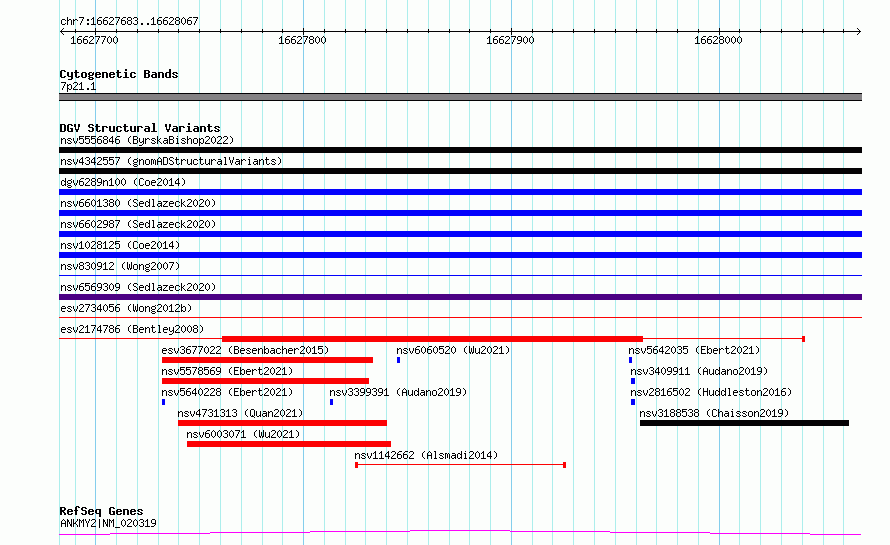This screenshot has width=890, height=545.
Task: Click nsv5578569 (Ebert2021) label
Action: pyautogui.click(x=227, y=371)
